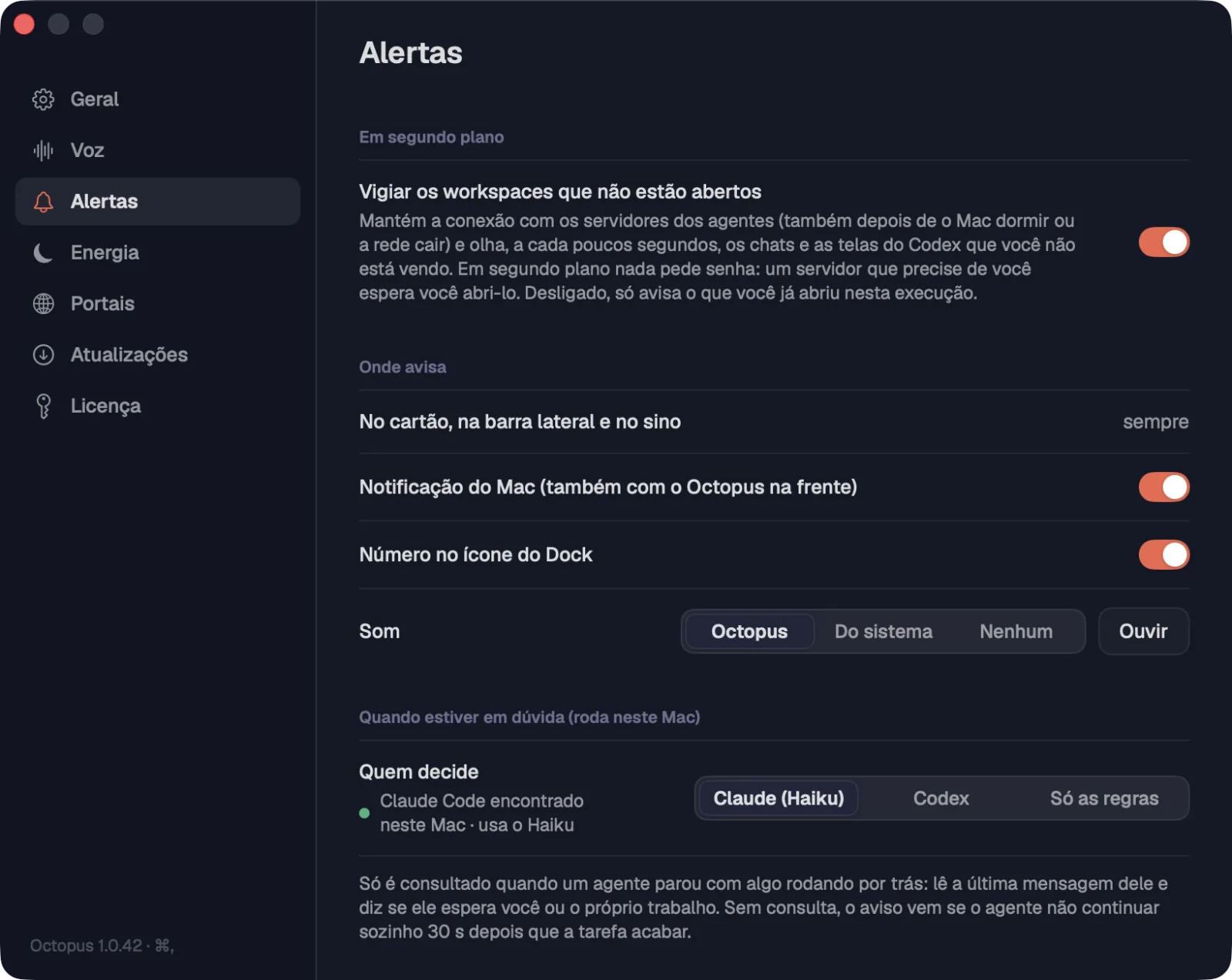Click 'Em segundo plano' section header
This screenshot has height=980, width=1232.
click(431, 137)
